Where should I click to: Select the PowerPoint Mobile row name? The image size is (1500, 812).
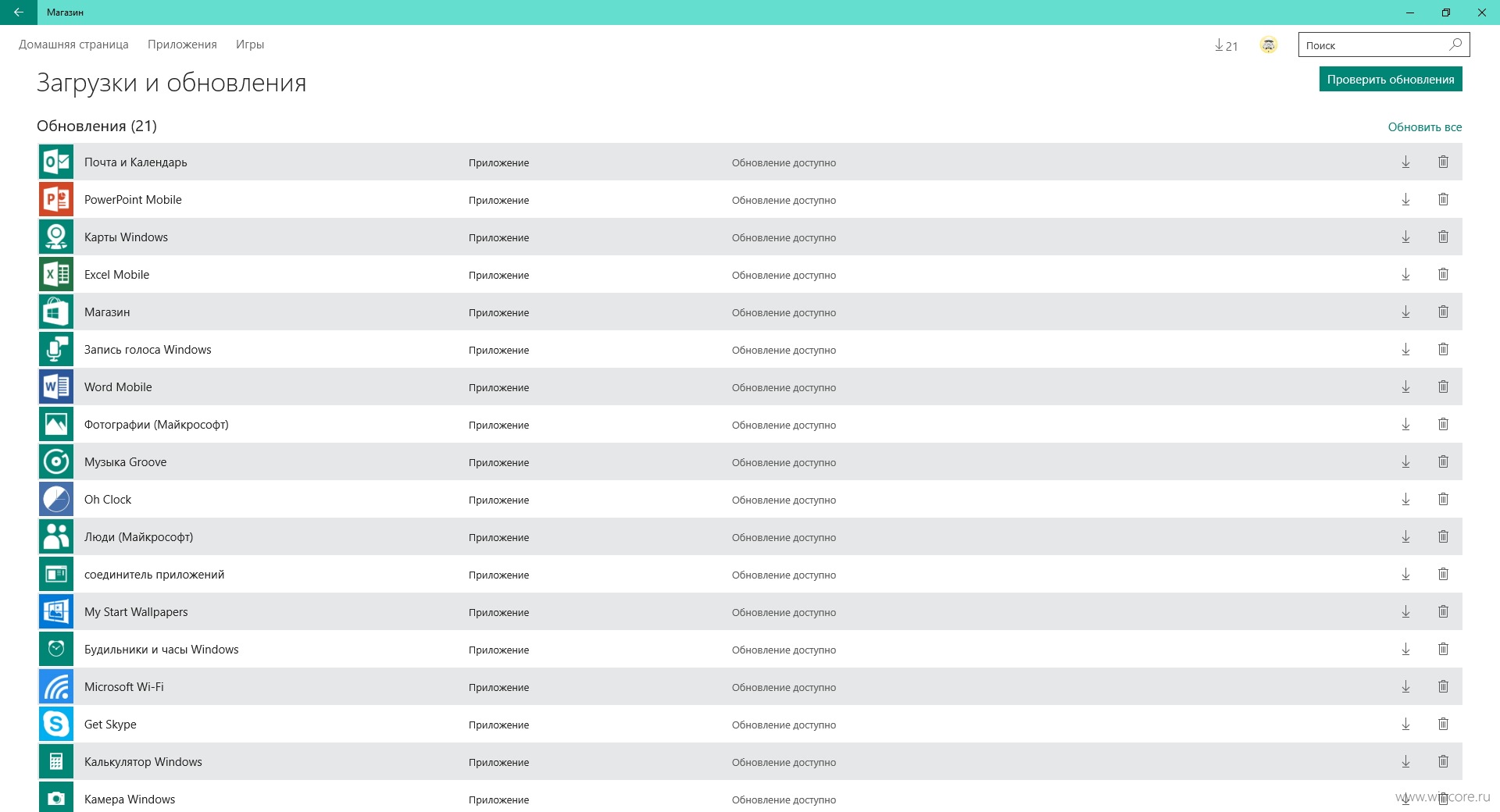coord(133,199)
